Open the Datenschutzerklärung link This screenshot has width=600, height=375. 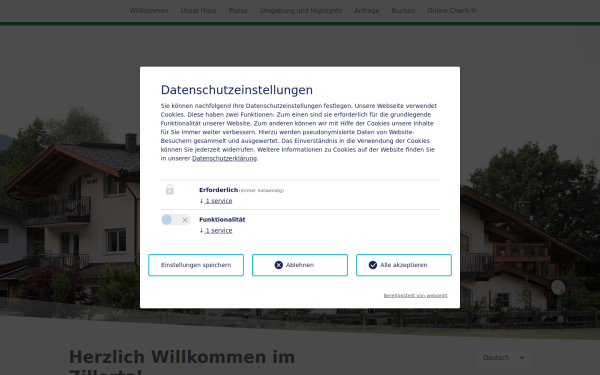(224, 158)
